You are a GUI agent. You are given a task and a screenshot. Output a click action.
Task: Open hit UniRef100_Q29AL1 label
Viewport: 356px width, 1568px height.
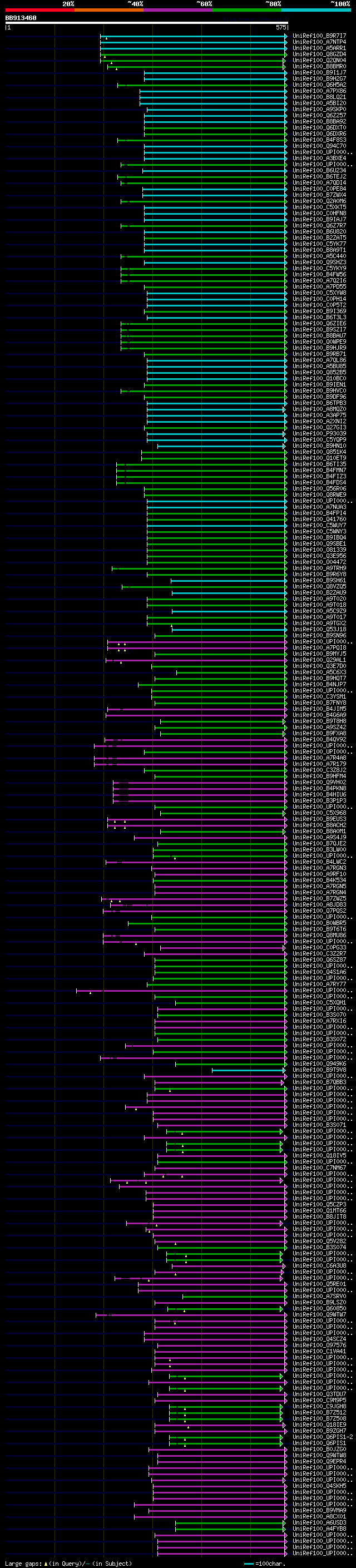coord(319,660)
